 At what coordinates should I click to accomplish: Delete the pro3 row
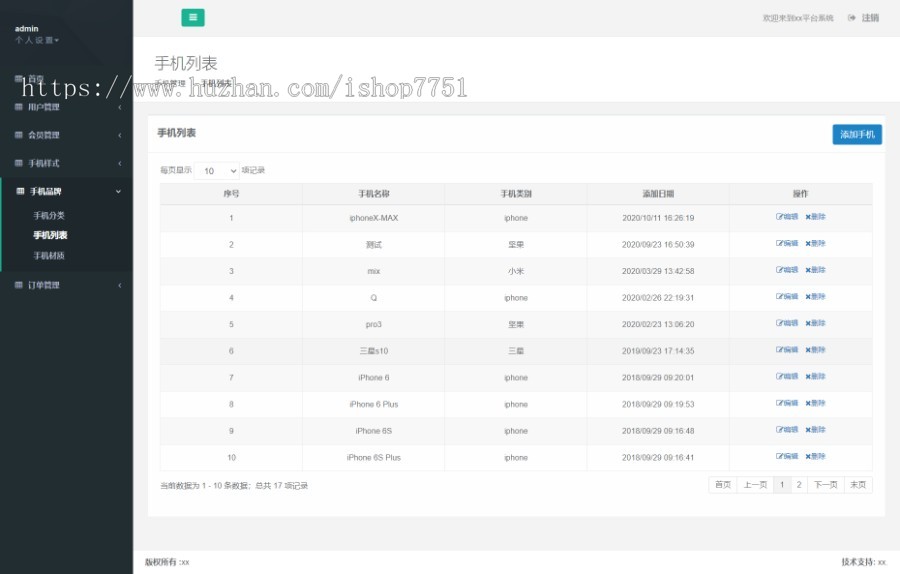[x=815, y=323]
